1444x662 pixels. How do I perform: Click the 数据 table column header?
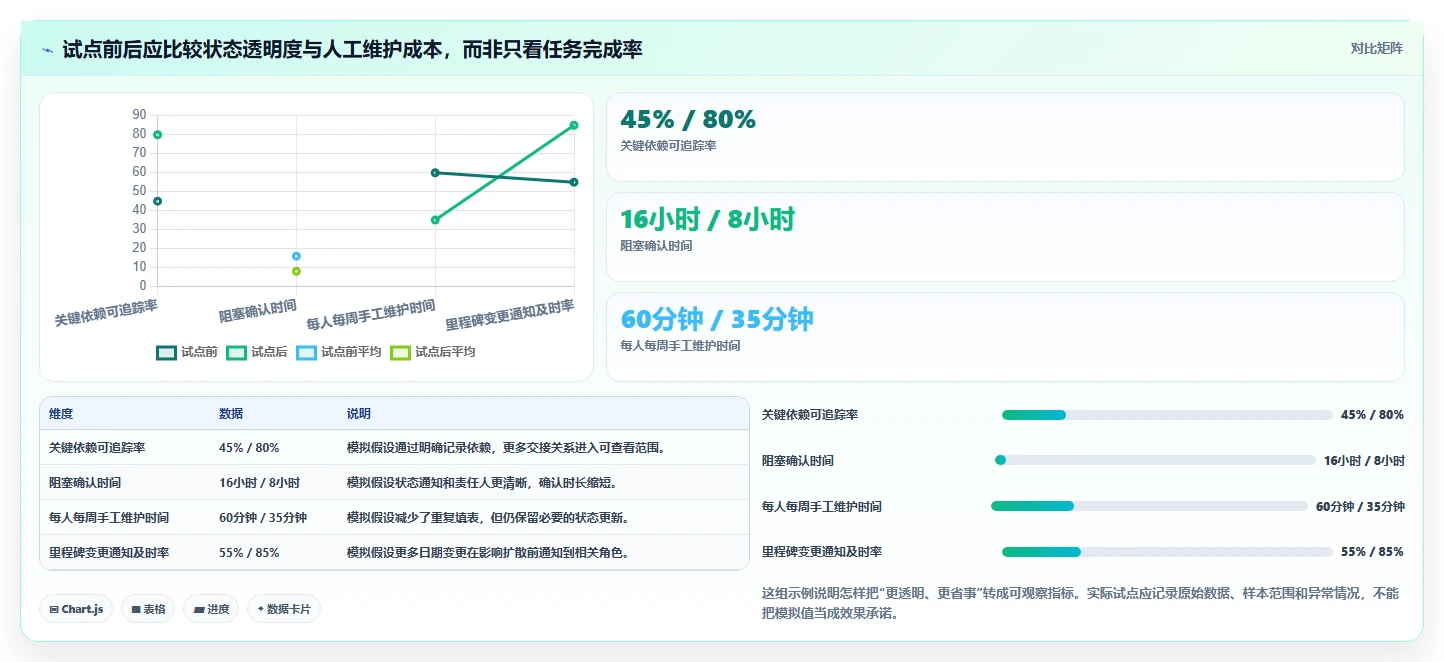[x=231, y=414]
